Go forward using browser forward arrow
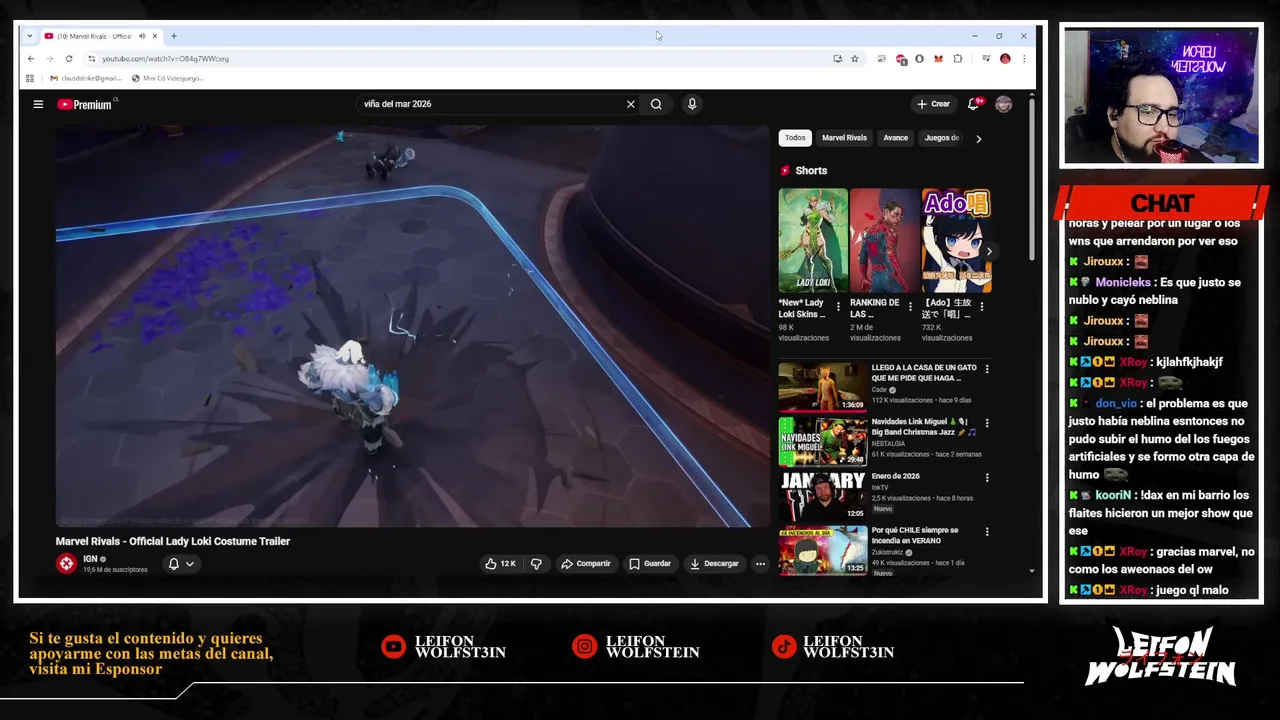 (49, 59)
